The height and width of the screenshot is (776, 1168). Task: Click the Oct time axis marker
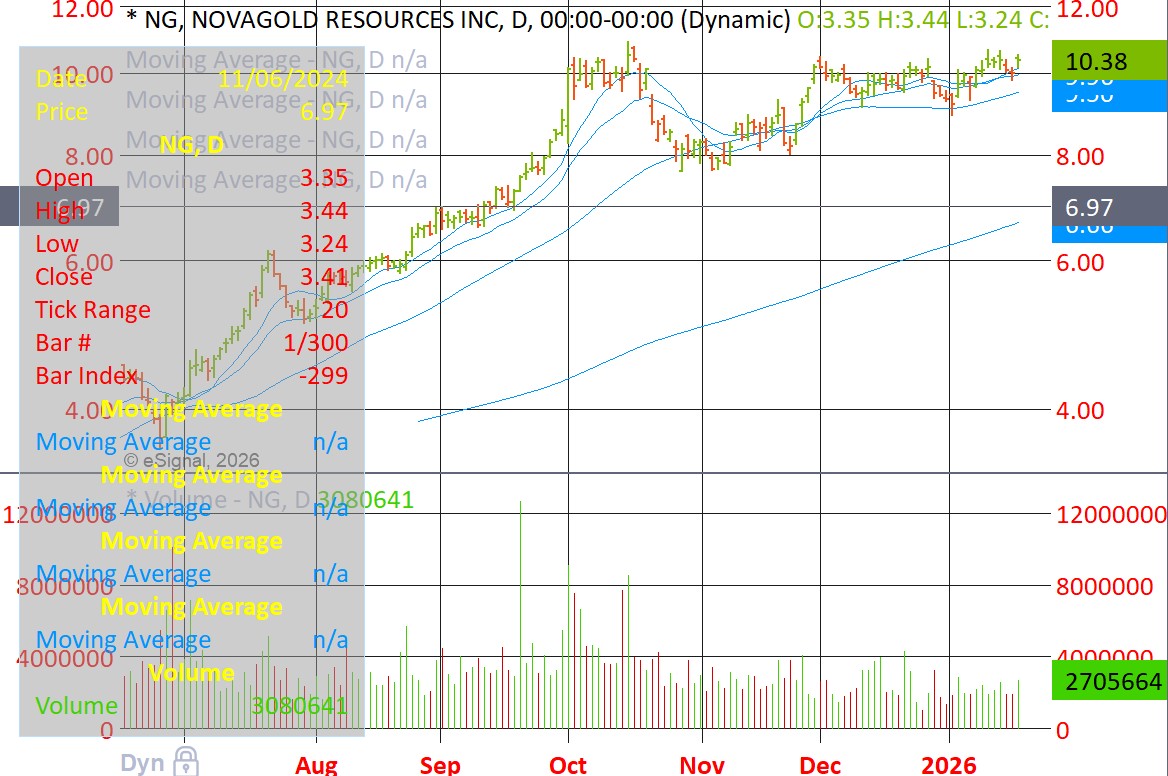[568, 765]
